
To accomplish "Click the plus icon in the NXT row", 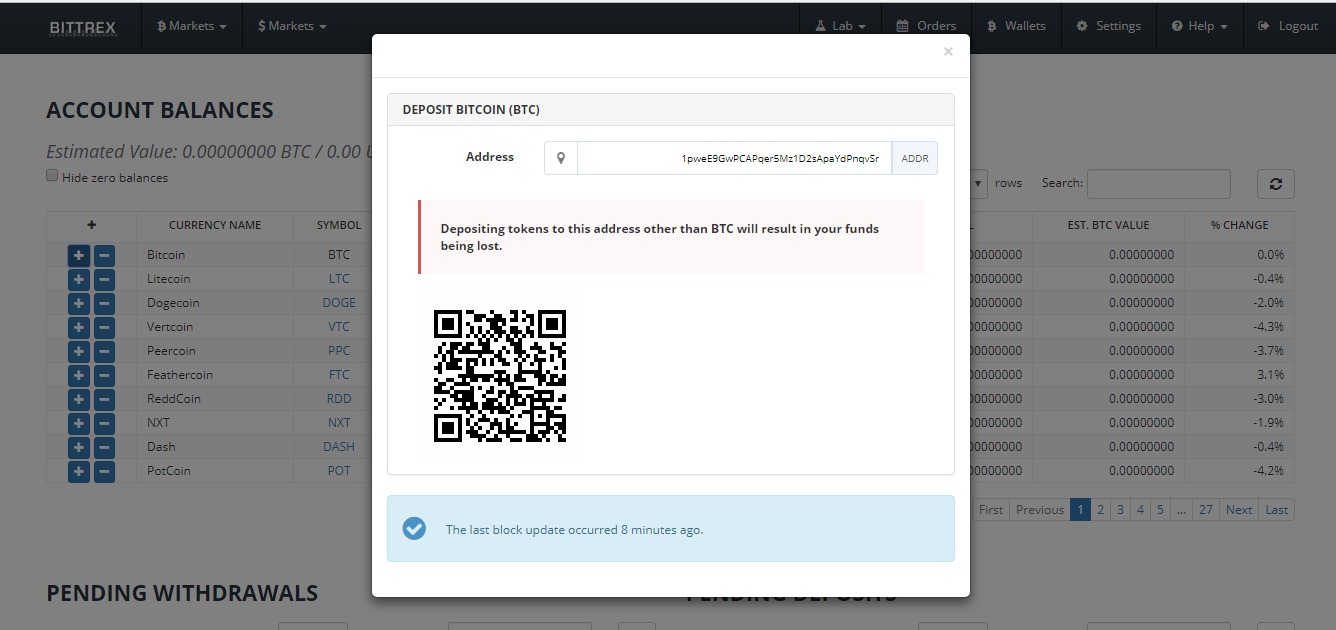I will [x=79, y=423].
